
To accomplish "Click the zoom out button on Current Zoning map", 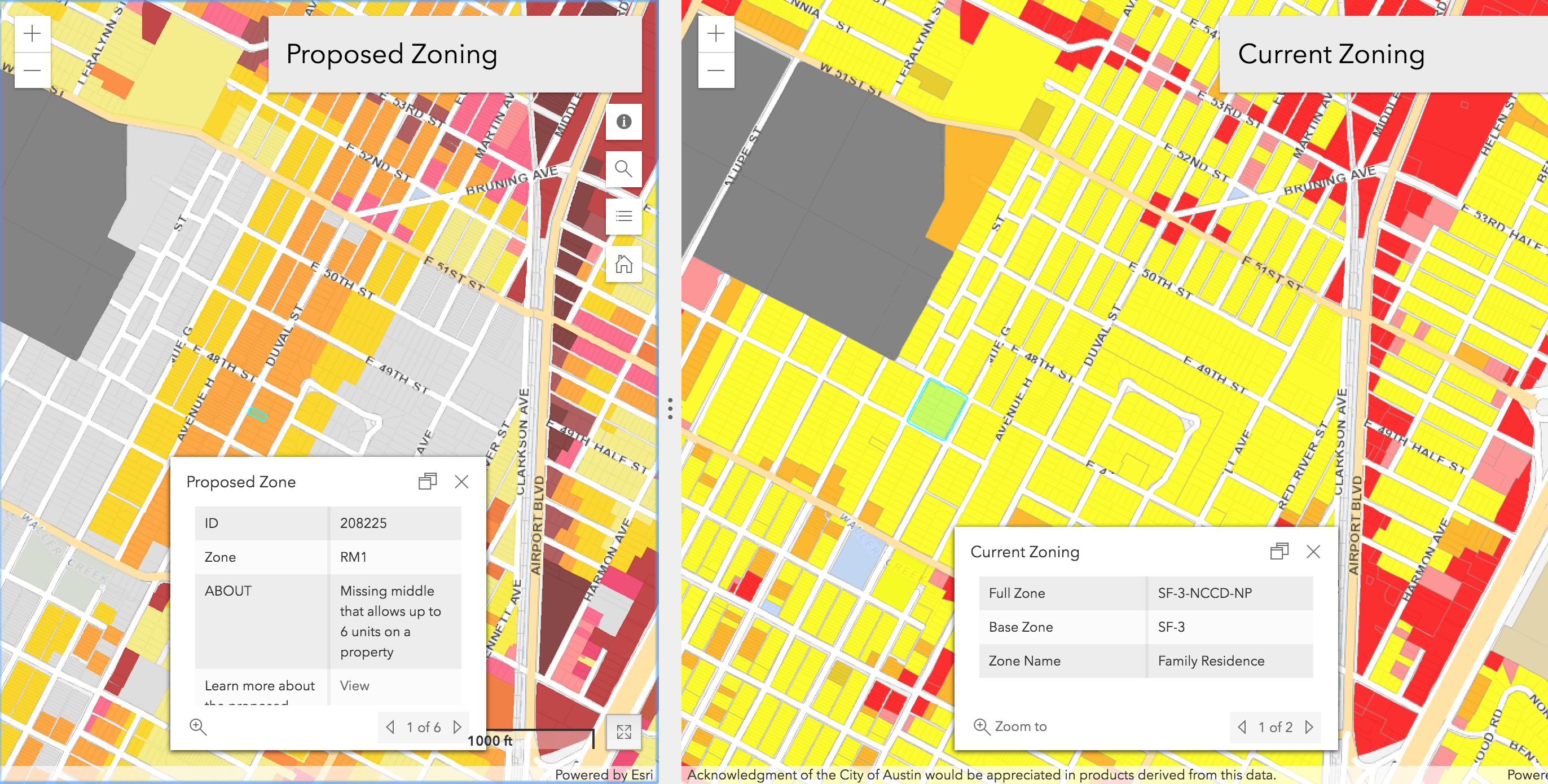I will 716,71.
